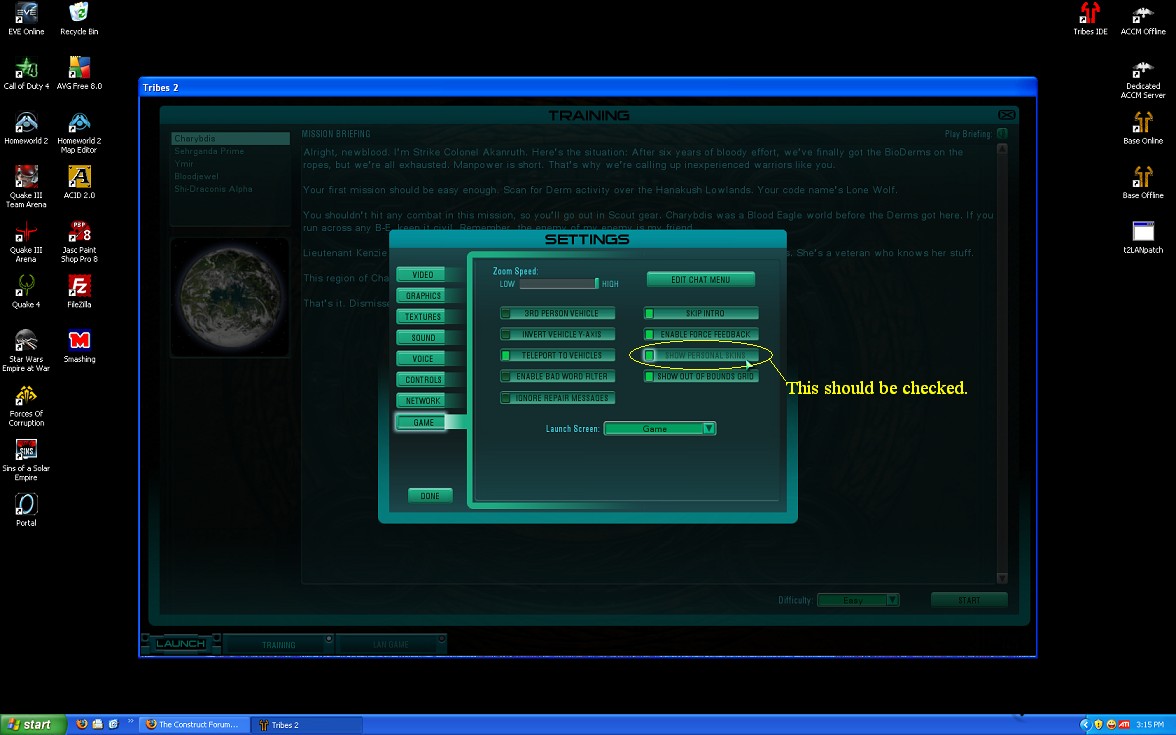Adjust the Zoom Speed slider
This screenshot has height=735, width=1176.
(x=559, y=284)
